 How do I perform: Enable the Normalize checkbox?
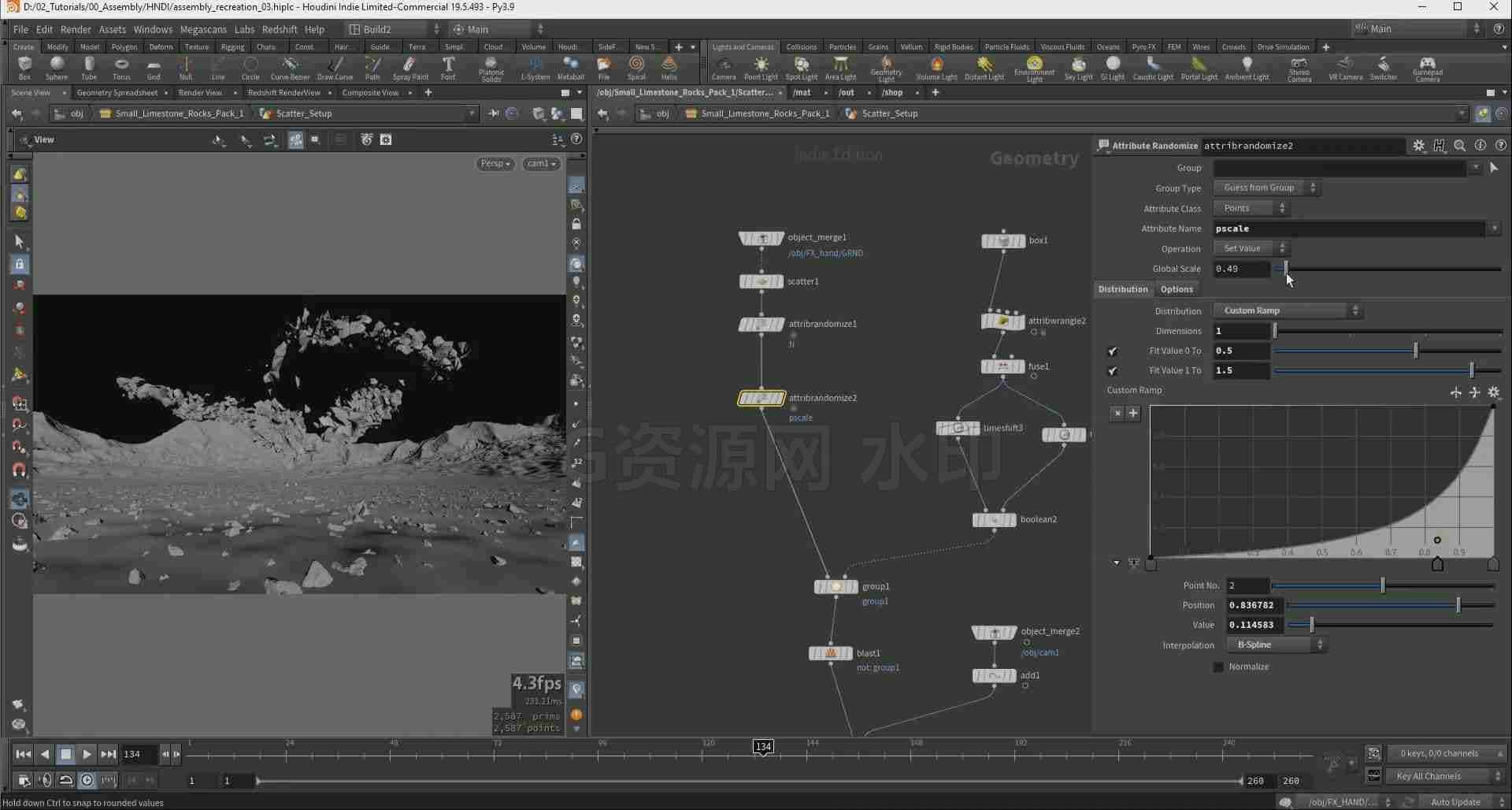(1219, 667)
